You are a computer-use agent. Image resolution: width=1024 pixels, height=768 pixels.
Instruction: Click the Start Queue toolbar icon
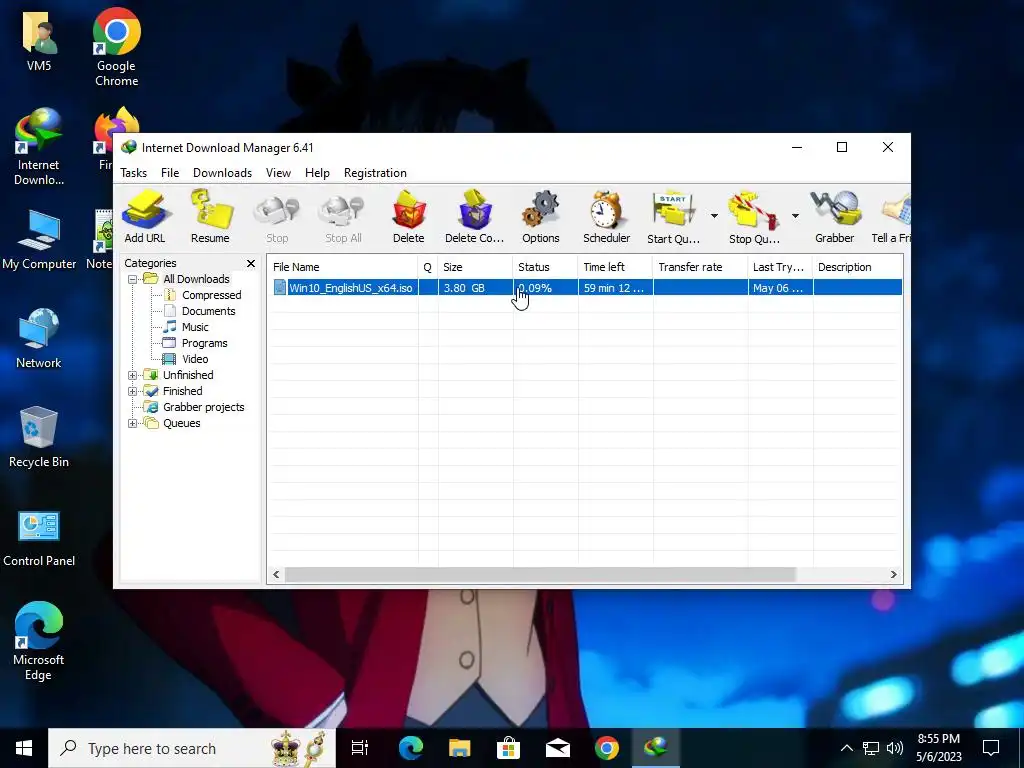(673, 217)
